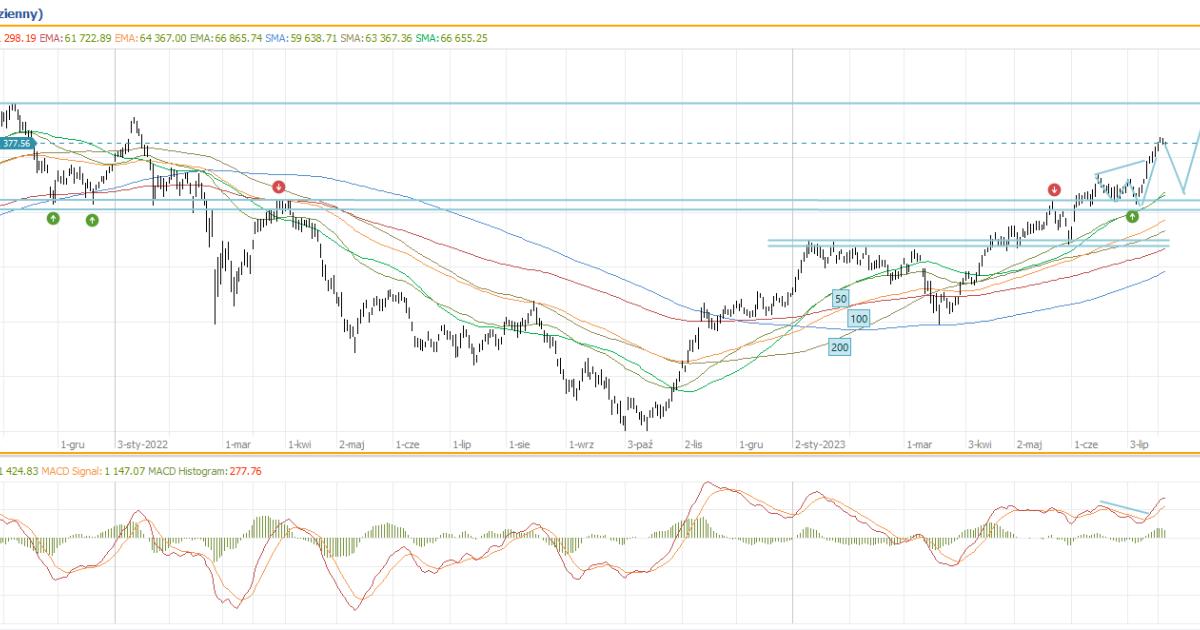Click the 3-sty-2022 date on time axis
This screenshot has height=630, width=1200.
pos(143,443)
